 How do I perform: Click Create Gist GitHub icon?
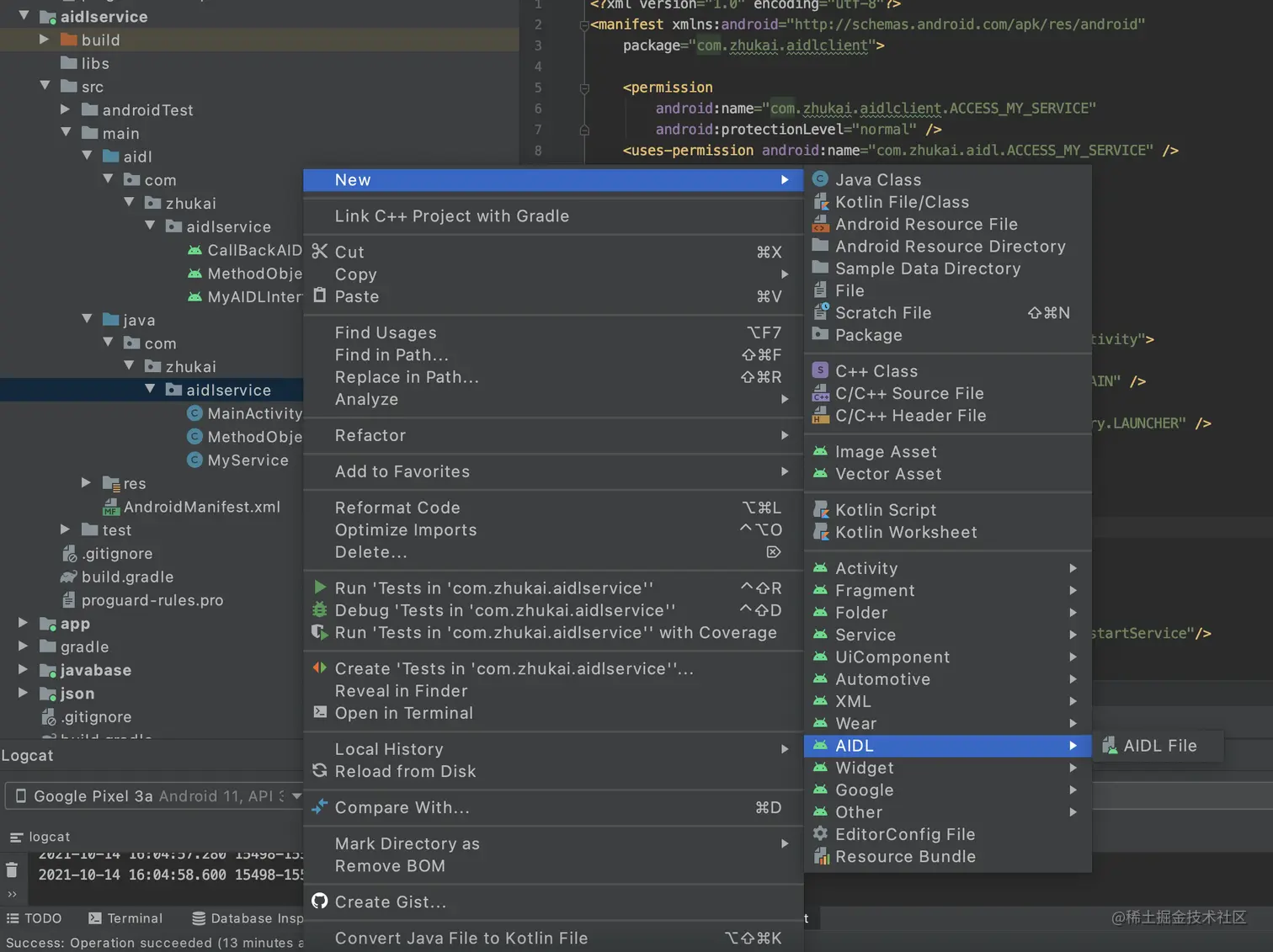tap(320, 901)
